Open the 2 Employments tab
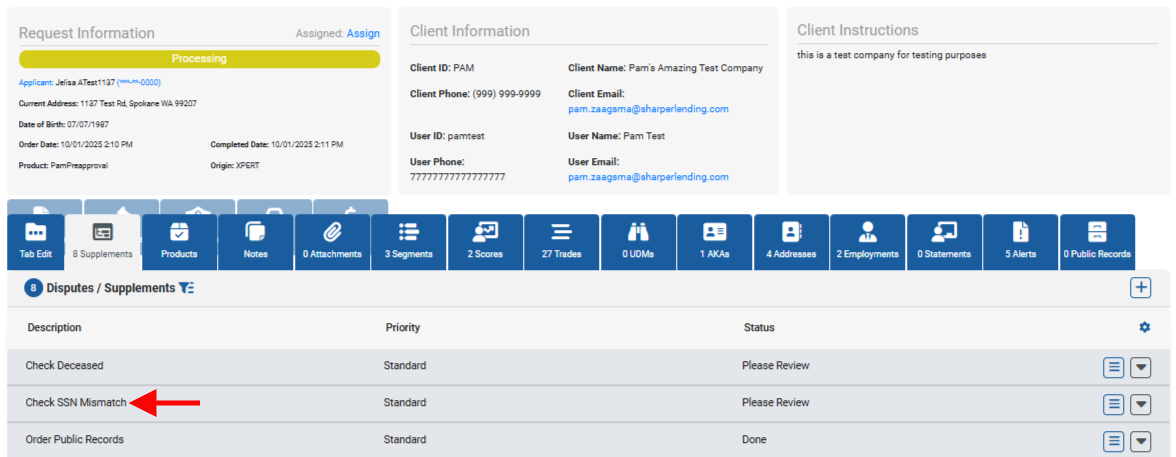This screenshot has height=457, width=1176. tap(868, 242)
